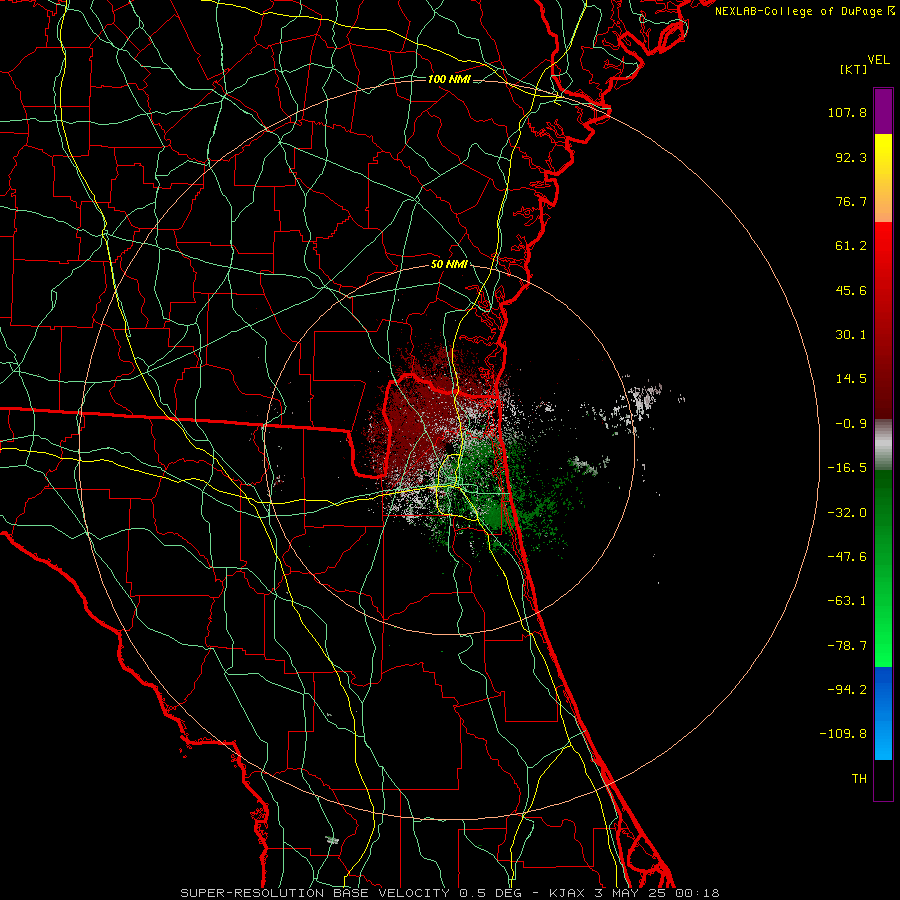Click the 100 NMI range ring label
Viewport: 900px width, 900px height.
tap(449, 79)
